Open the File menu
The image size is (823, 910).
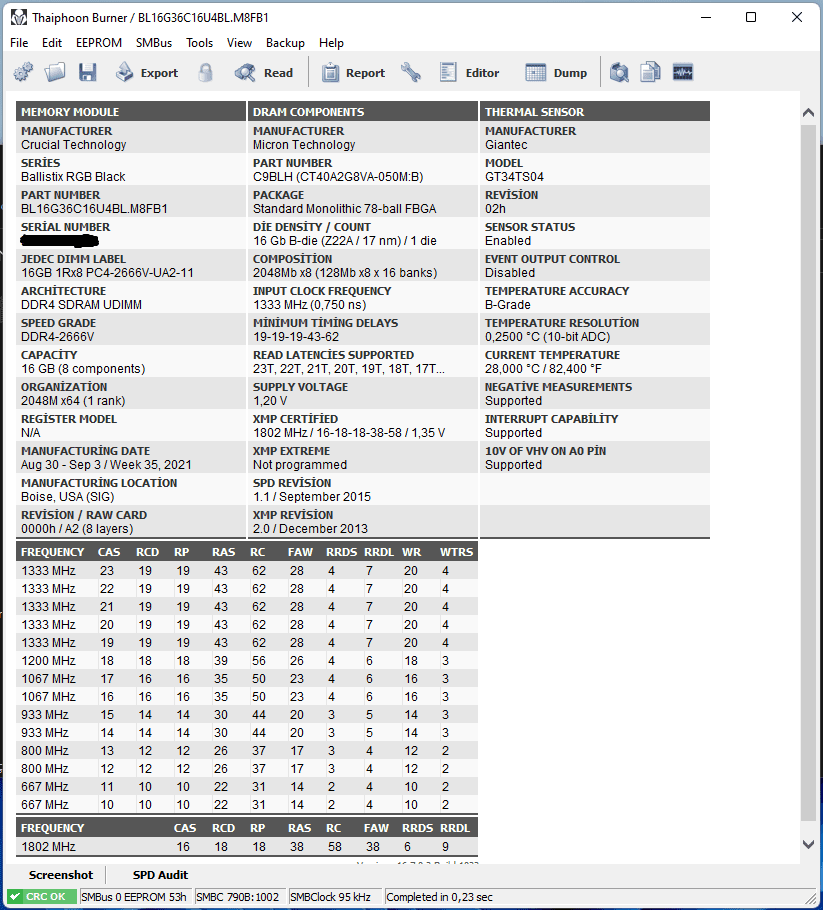19,43
